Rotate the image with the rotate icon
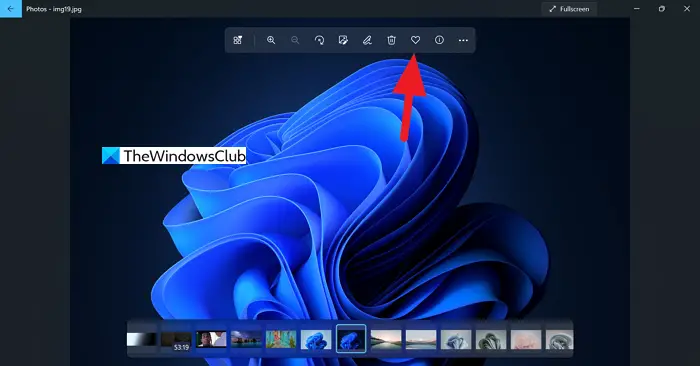Viewport: 700px width, 366px height. [319, 40]
